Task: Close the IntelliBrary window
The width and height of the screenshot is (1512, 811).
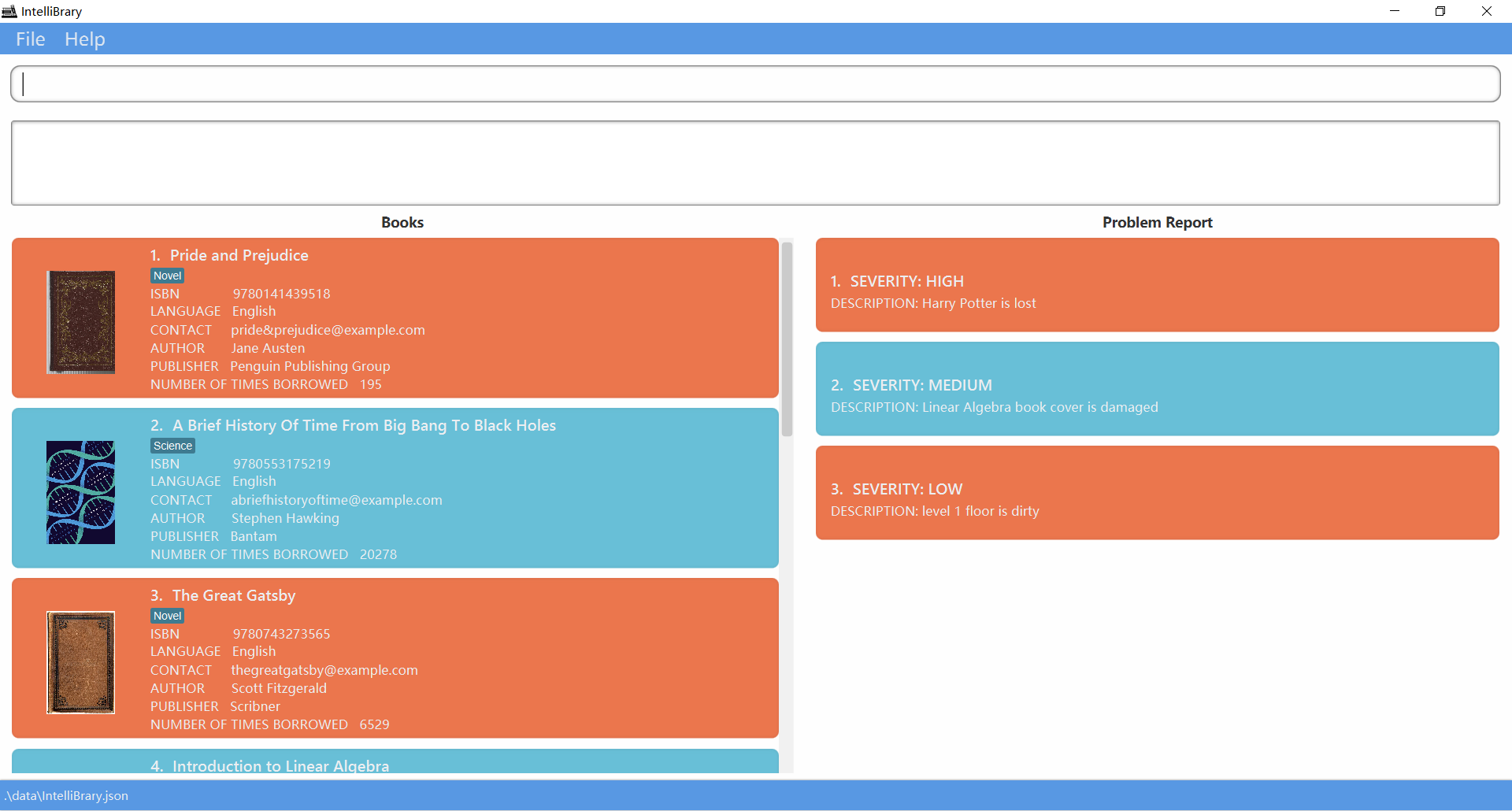Action: pos(1487,11)
